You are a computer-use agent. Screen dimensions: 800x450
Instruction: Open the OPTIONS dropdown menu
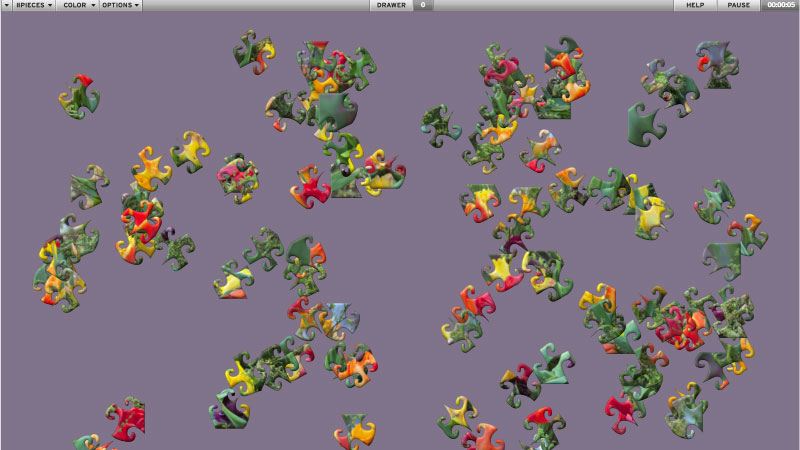(120, 5)
